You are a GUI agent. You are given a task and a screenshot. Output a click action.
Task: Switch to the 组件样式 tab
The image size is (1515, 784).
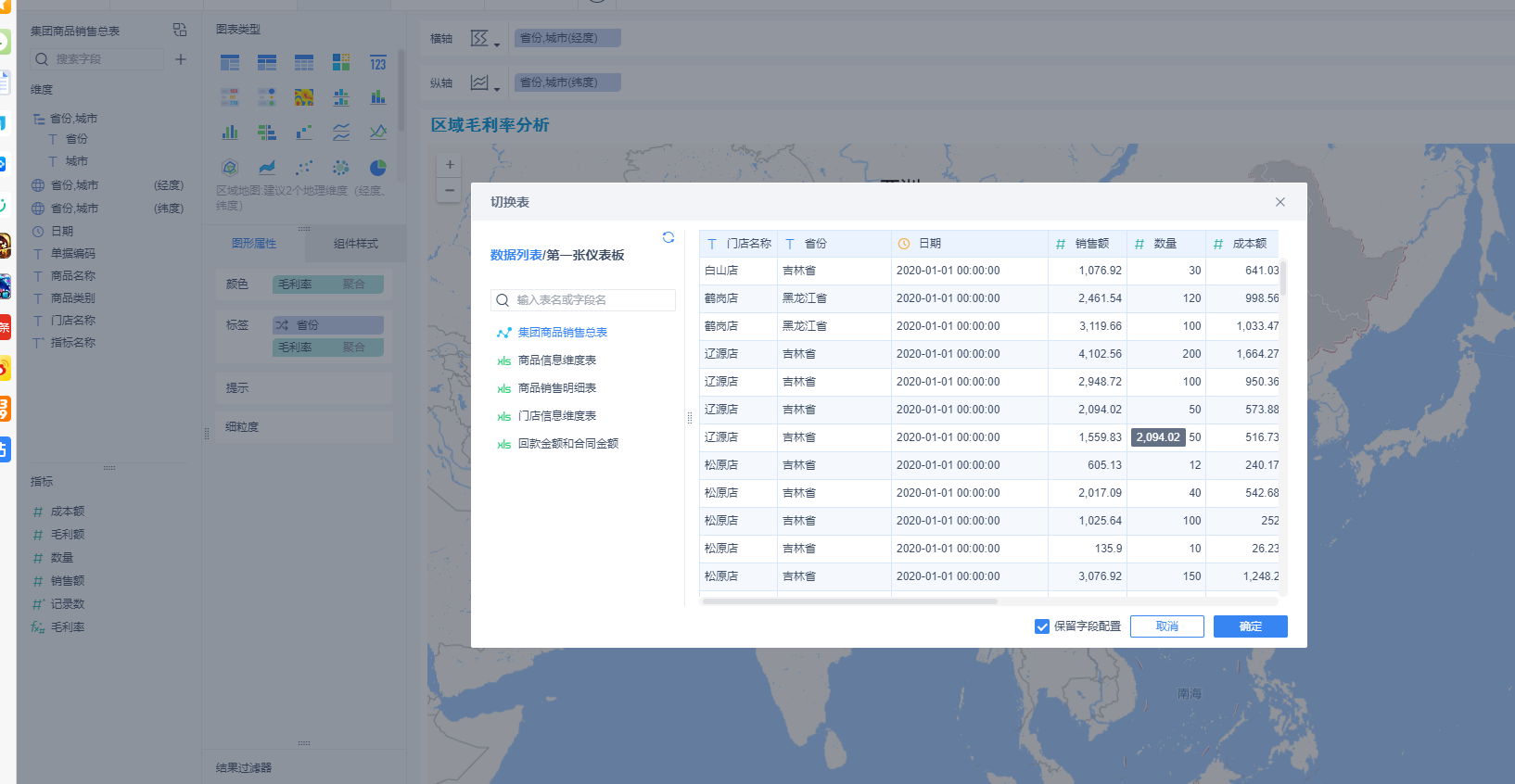click(x=356, y=244)
